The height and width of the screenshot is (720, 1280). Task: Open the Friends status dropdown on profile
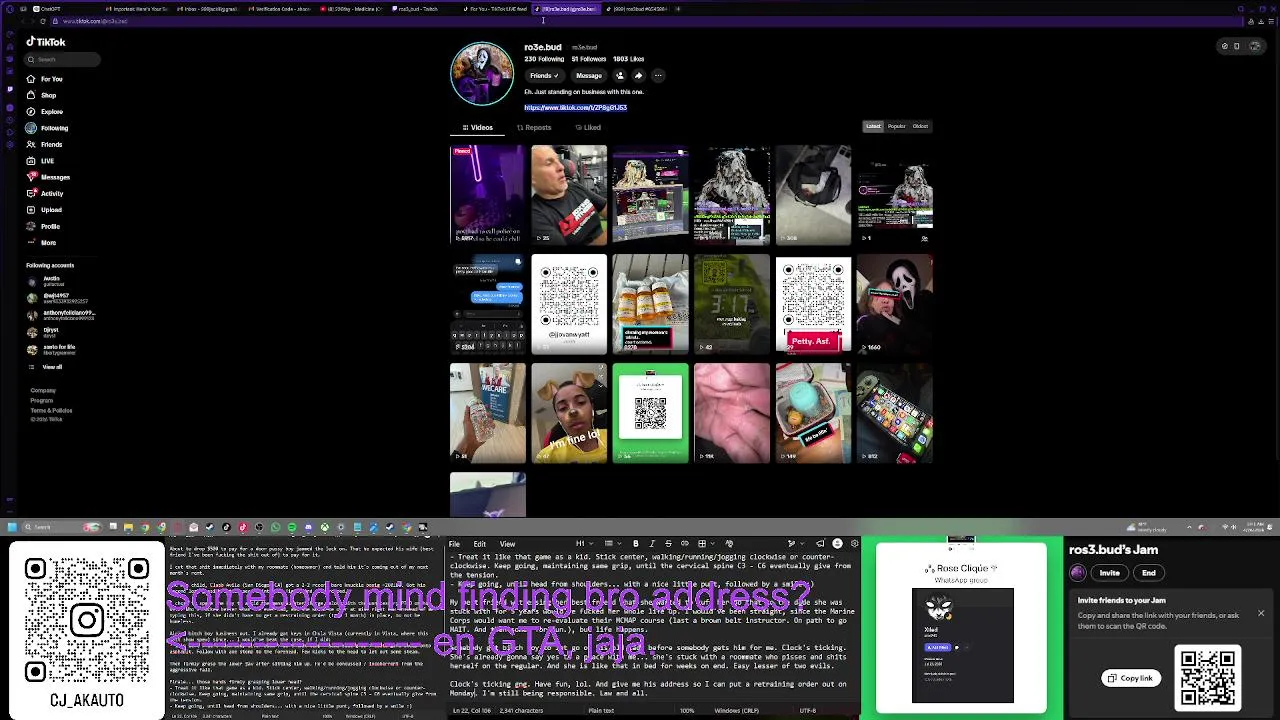[x=544, y=76]
